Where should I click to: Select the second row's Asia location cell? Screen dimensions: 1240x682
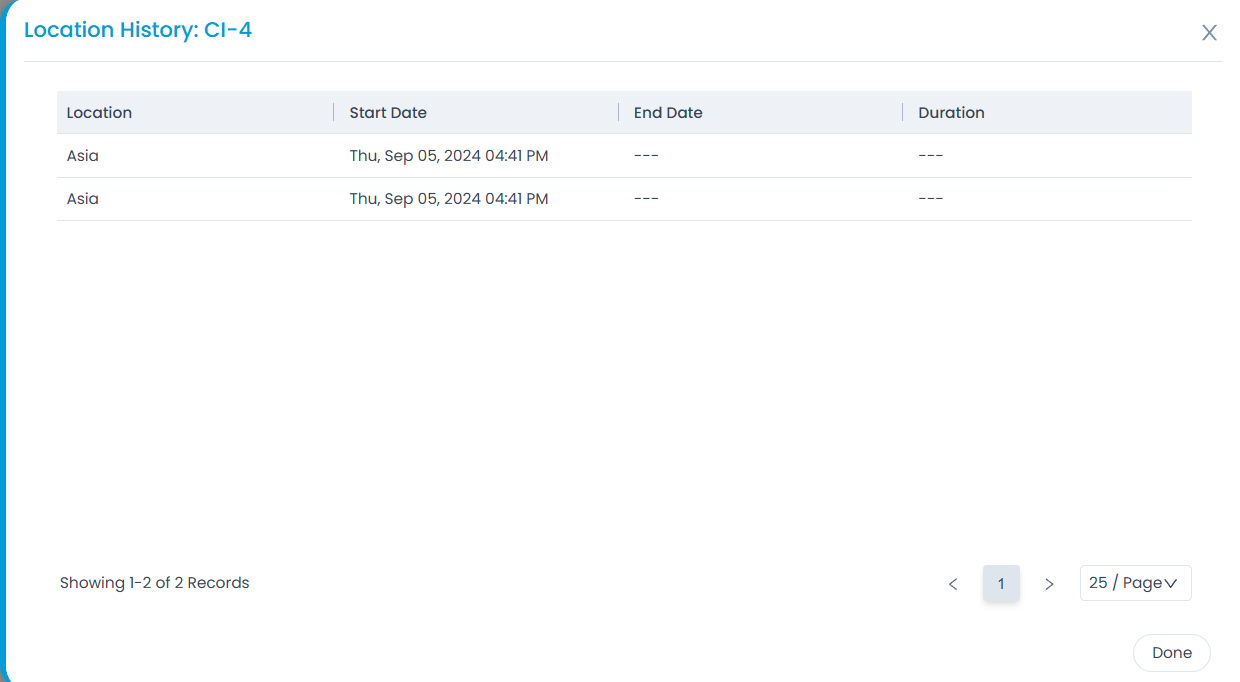pyautogui.click(x=83, y=199)
